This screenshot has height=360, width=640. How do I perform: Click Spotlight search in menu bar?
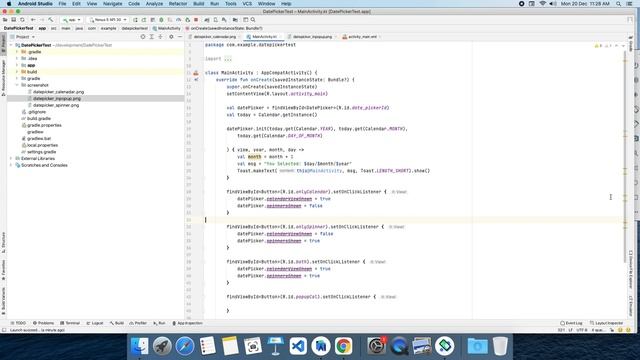pos(618,4)
